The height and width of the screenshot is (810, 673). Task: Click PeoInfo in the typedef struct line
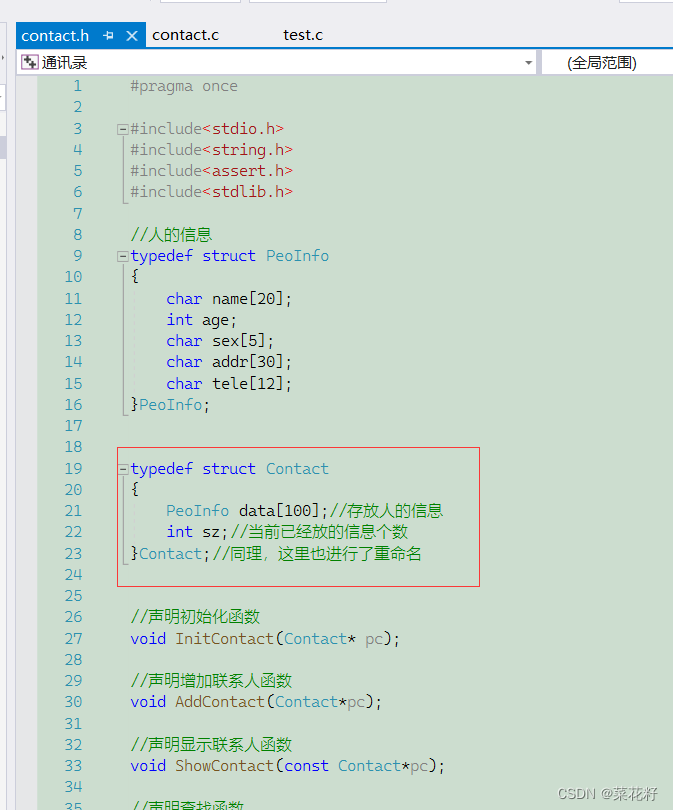(x=298, y=256)
